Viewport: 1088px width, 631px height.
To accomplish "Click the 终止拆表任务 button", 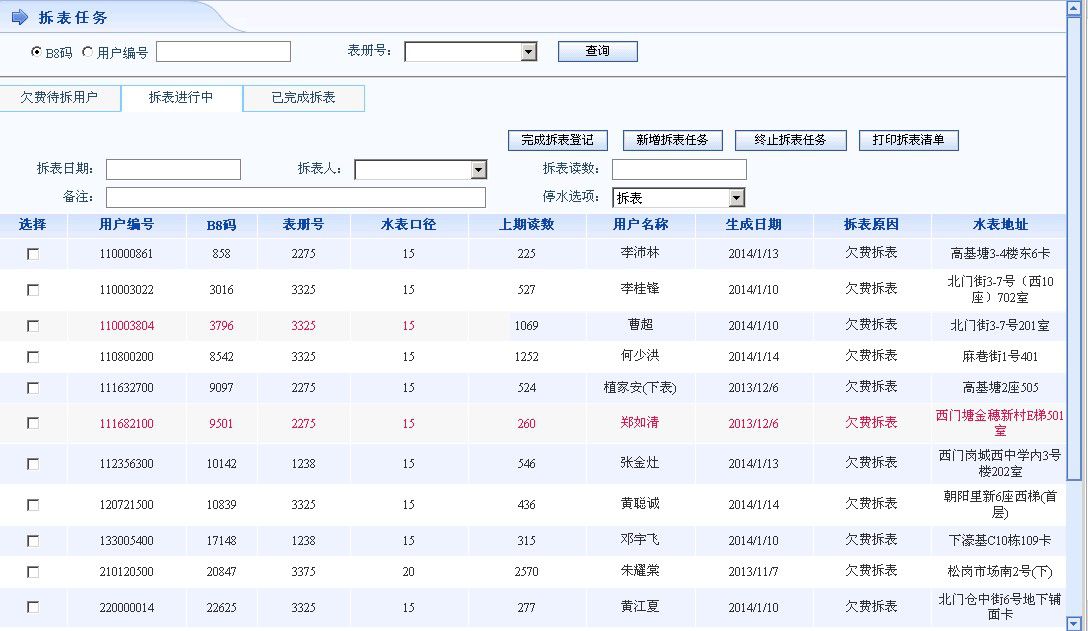I will (790, 140).
